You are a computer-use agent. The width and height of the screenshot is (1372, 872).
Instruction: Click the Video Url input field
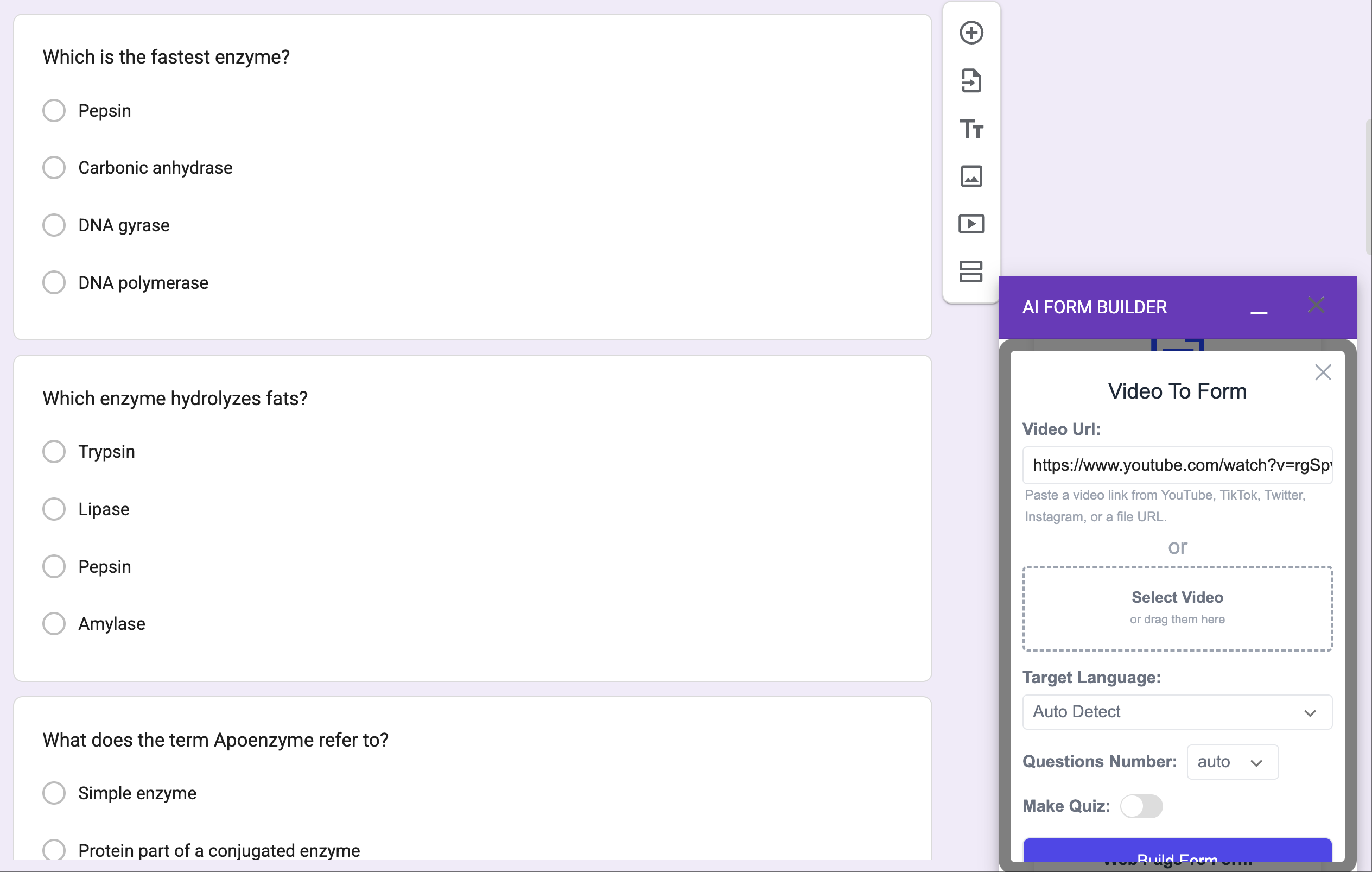pyautogui.click(x=1177, y=465)
